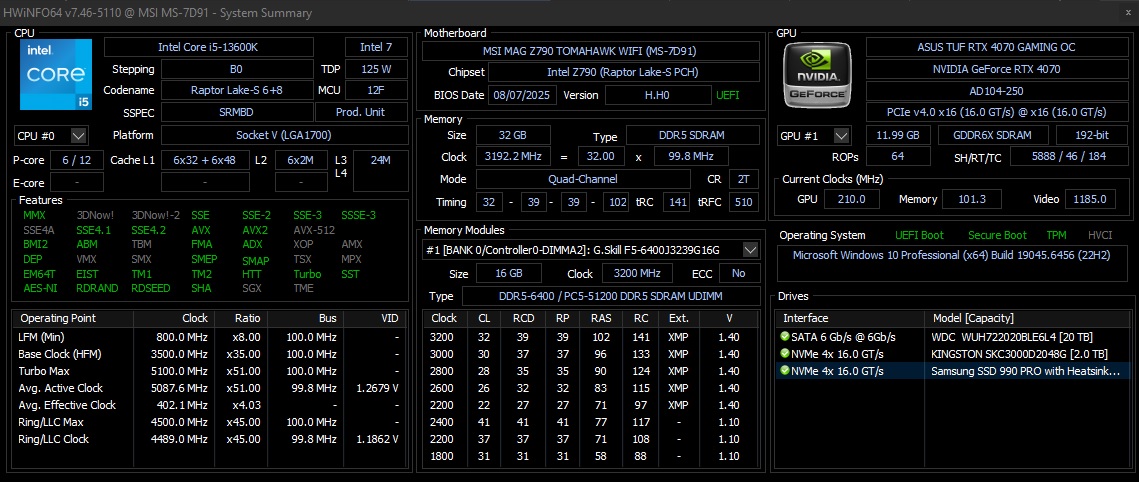Screen dimensions: 1139x482
Task: Click the 3200 MHz XMP timing row
Action: [591, 337]
